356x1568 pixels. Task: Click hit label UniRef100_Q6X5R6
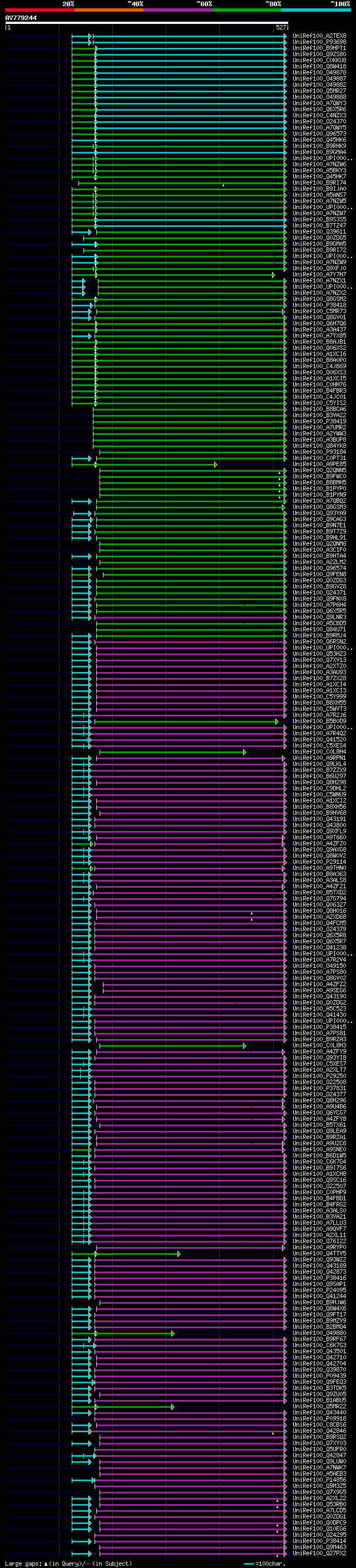(319, 110)
